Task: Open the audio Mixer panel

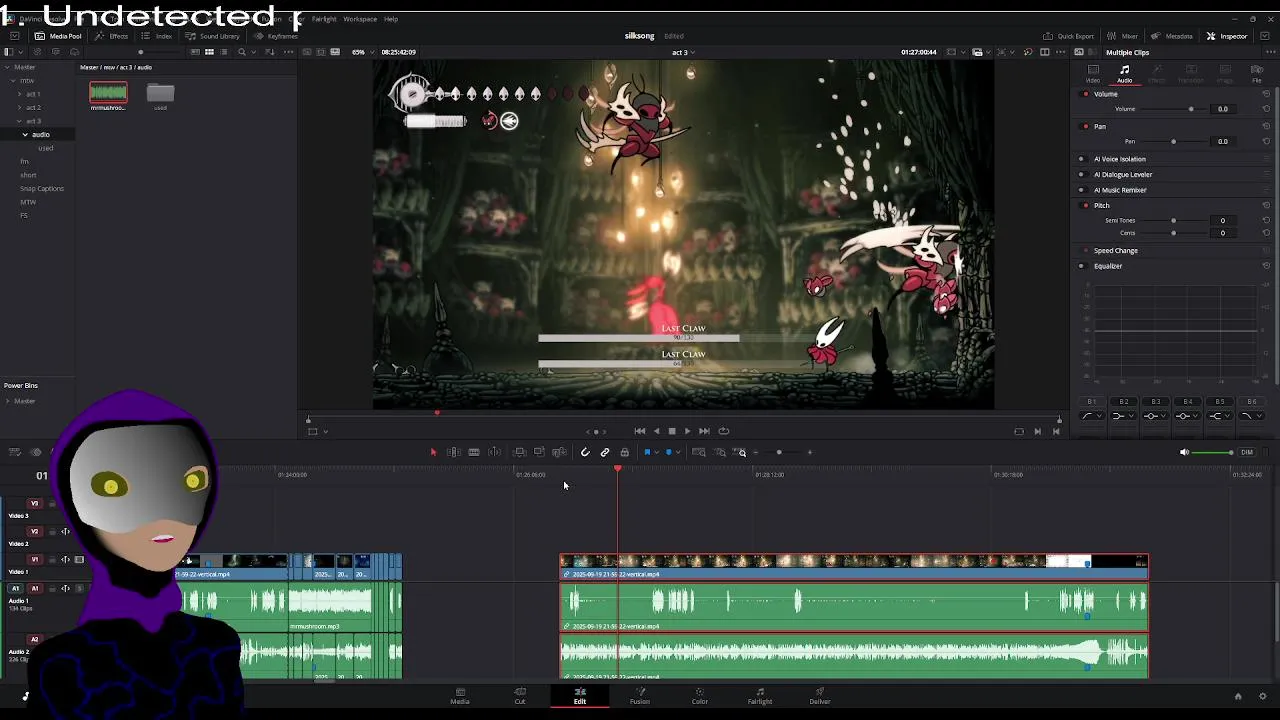Action: [x=1122, y=36]
